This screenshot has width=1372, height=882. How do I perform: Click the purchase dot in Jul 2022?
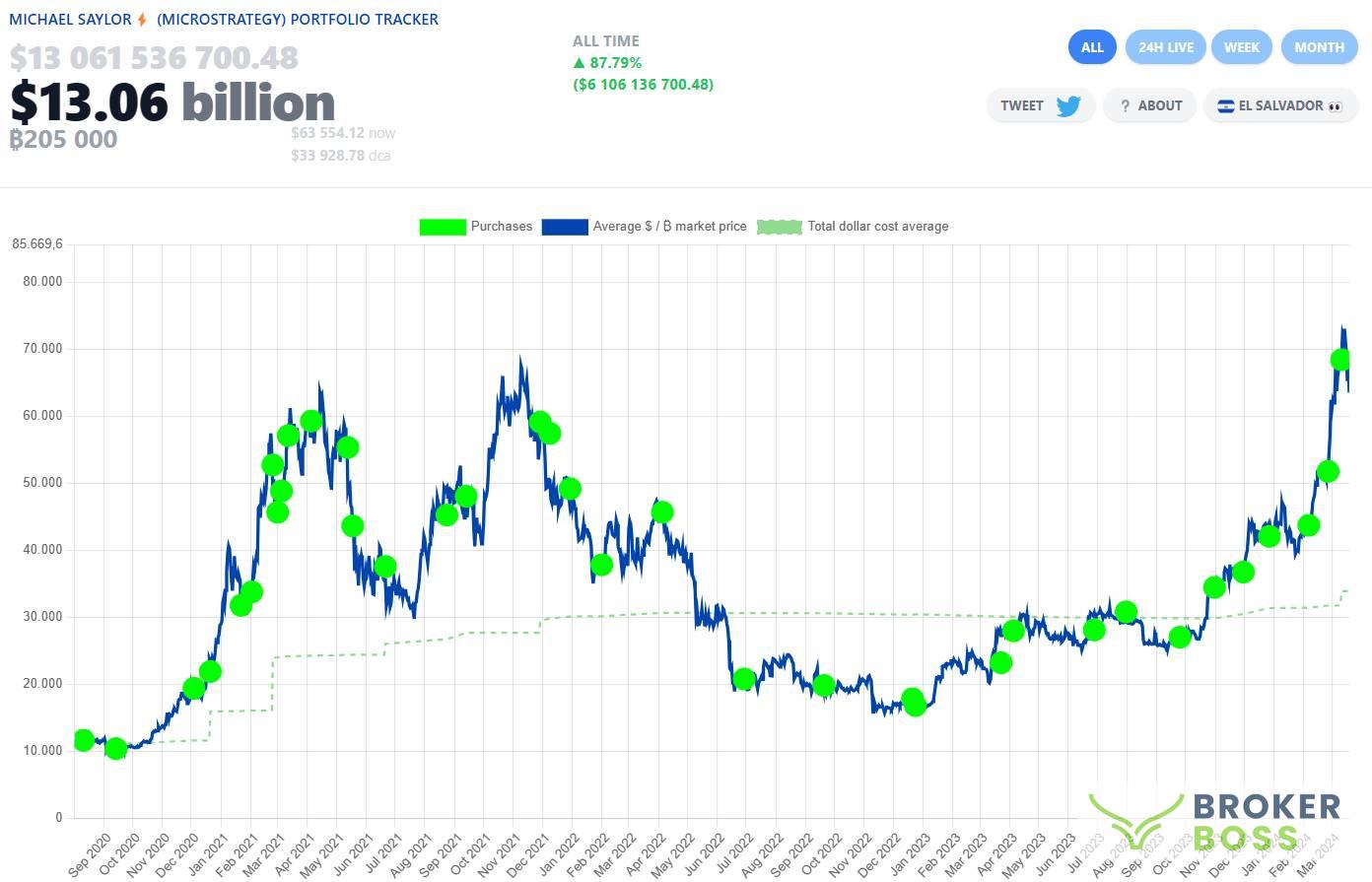[744, 679]
